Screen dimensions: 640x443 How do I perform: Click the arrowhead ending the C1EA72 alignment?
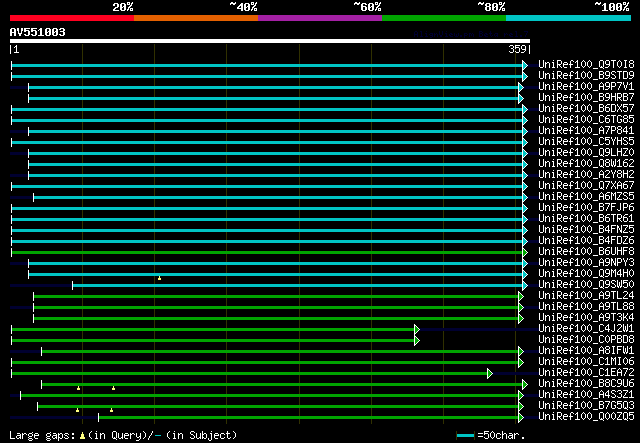(490, 374)
